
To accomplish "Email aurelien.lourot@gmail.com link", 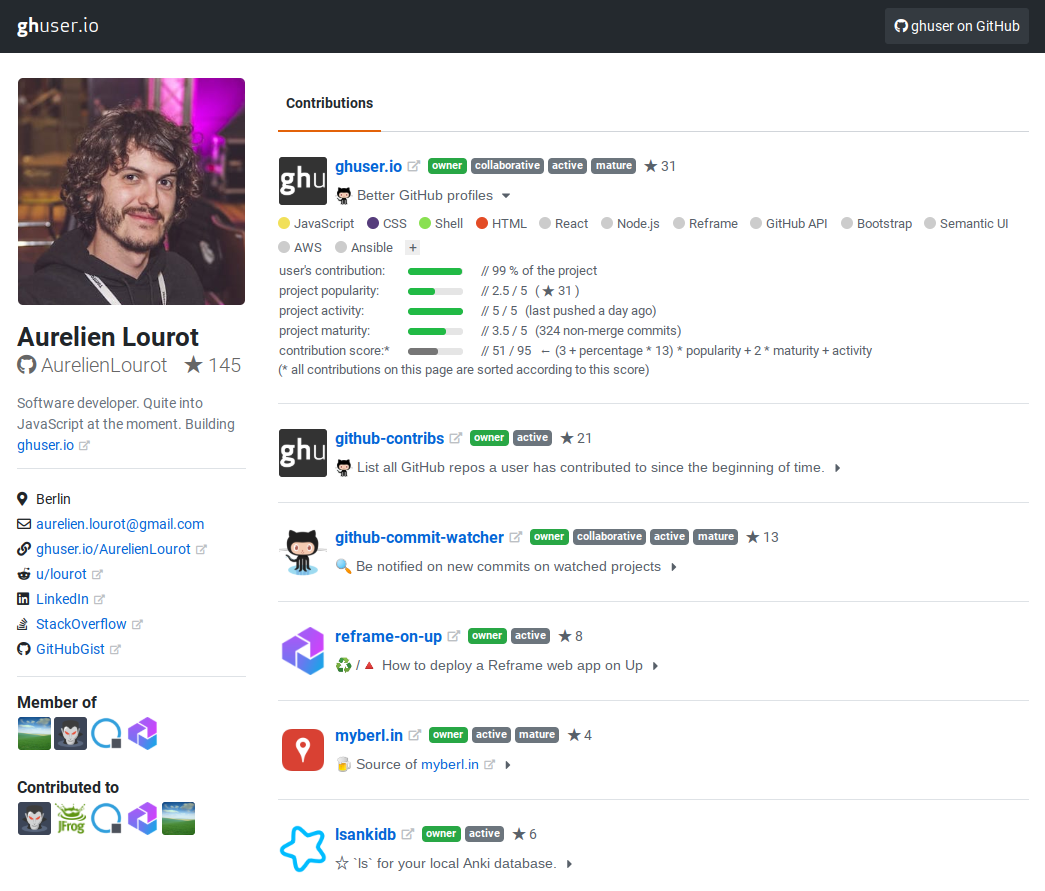I will tap(120, 524).
